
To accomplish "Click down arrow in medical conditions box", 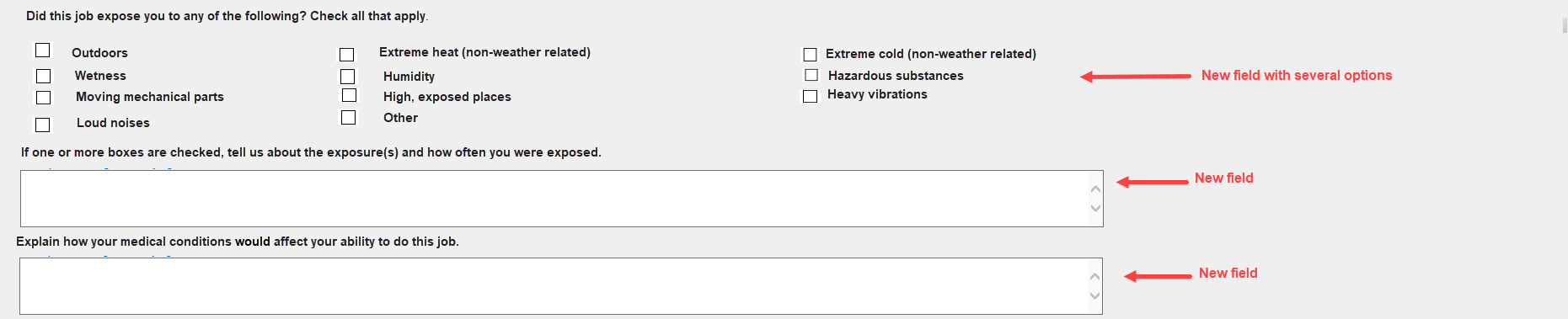I will 1094,295.
